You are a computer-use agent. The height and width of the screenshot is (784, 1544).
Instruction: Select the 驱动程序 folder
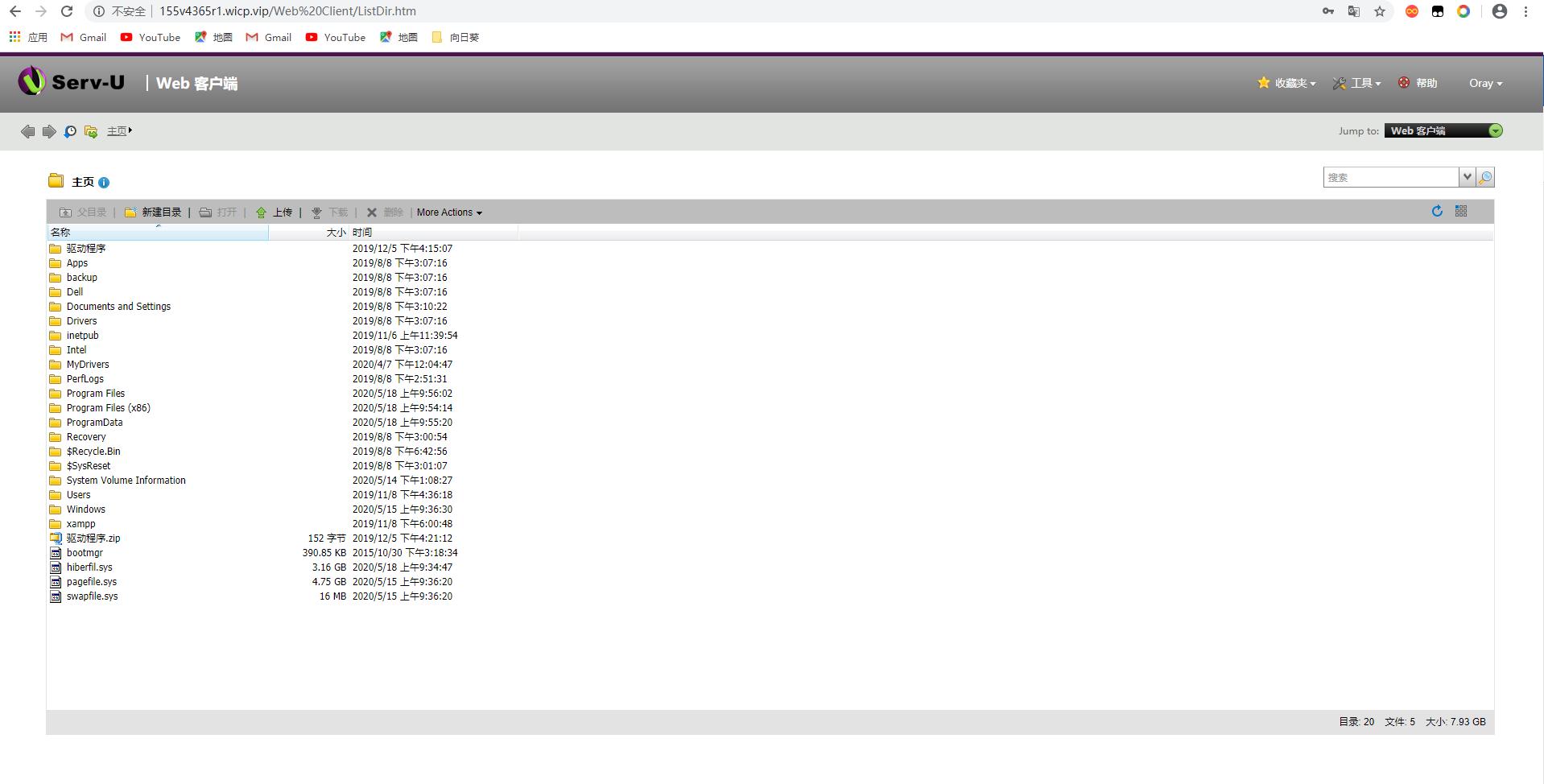pyautogui.click(x=86, y=249)
